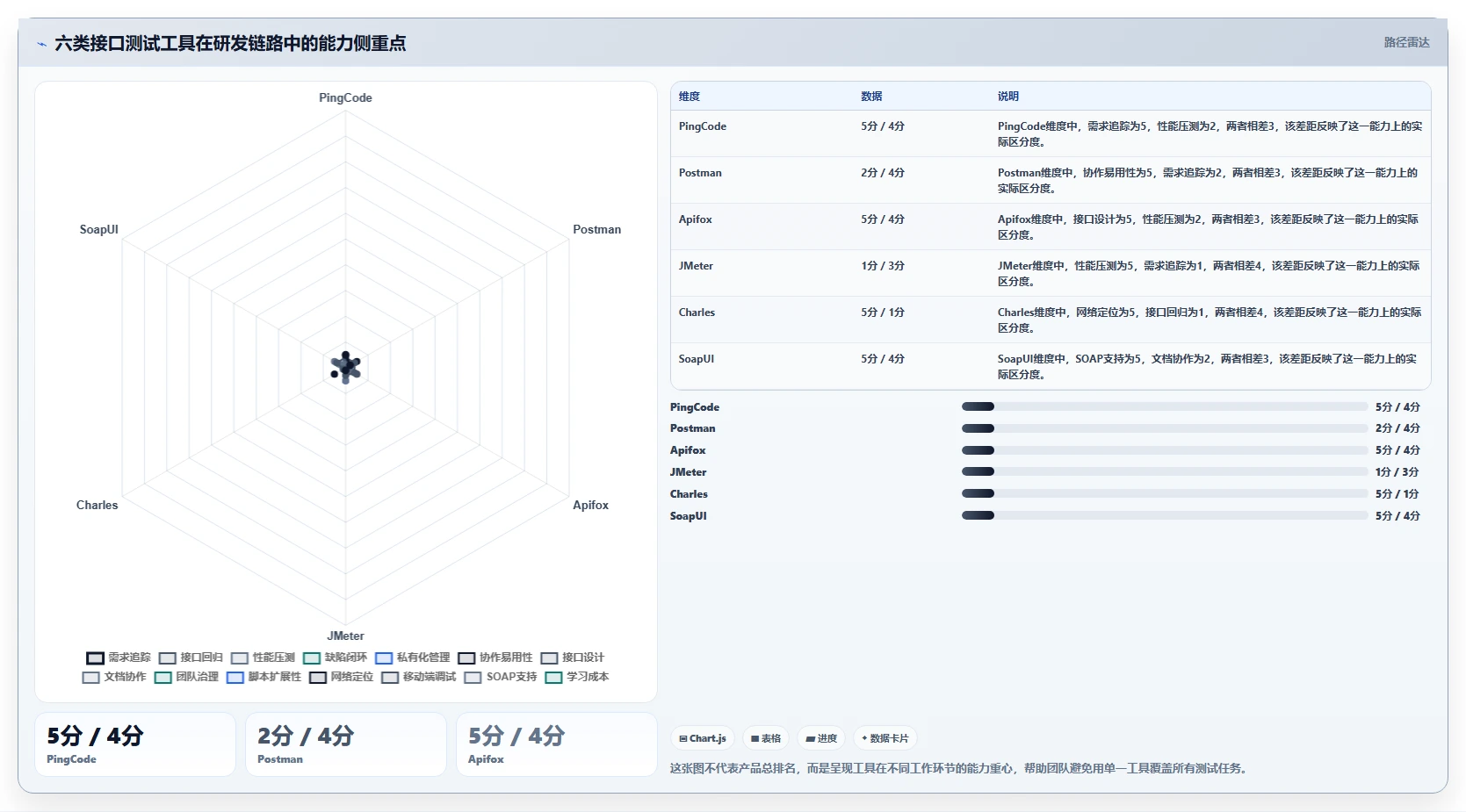Click the Charles 5分 / 1分 progress value
The height and width of the screenshot is (812, 1466).
(x=1397, y=494)
